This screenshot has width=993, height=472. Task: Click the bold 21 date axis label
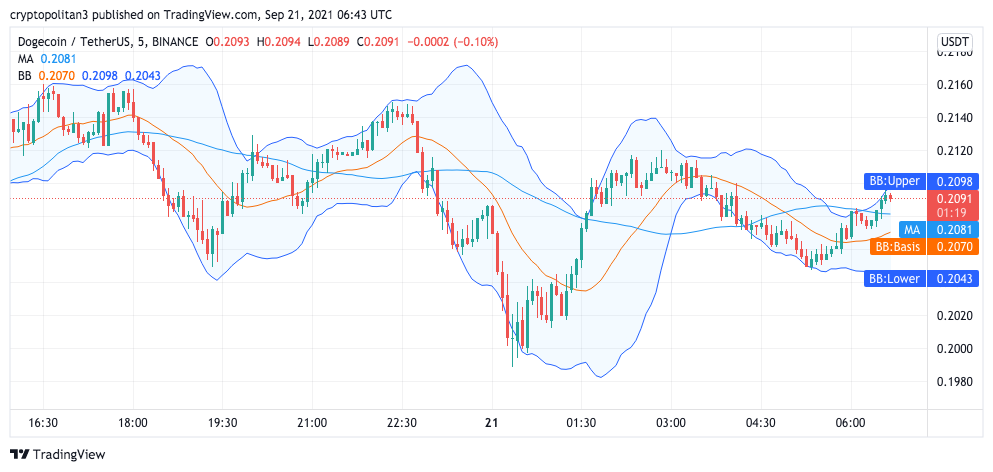pyautogui.click(x=491, y=423)
